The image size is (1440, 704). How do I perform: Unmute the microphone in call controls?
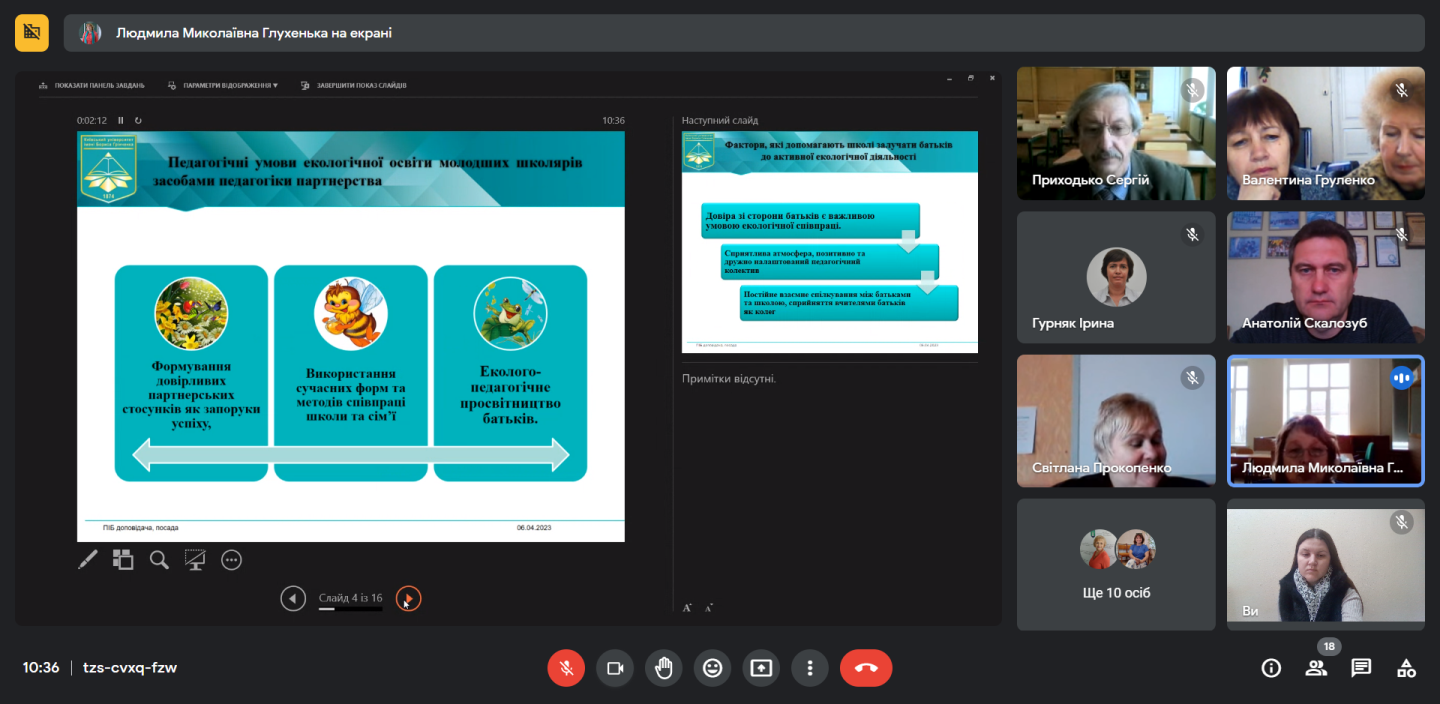(566, 668)
